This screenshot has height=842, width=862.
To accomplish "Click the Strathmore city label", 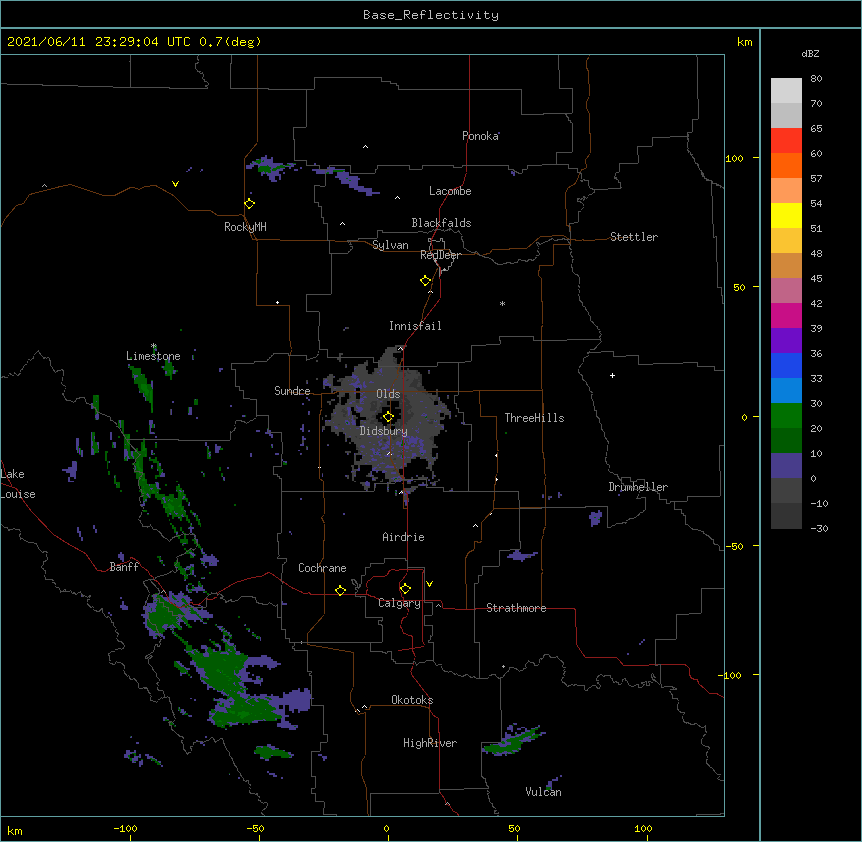I will tap(516, 608).
